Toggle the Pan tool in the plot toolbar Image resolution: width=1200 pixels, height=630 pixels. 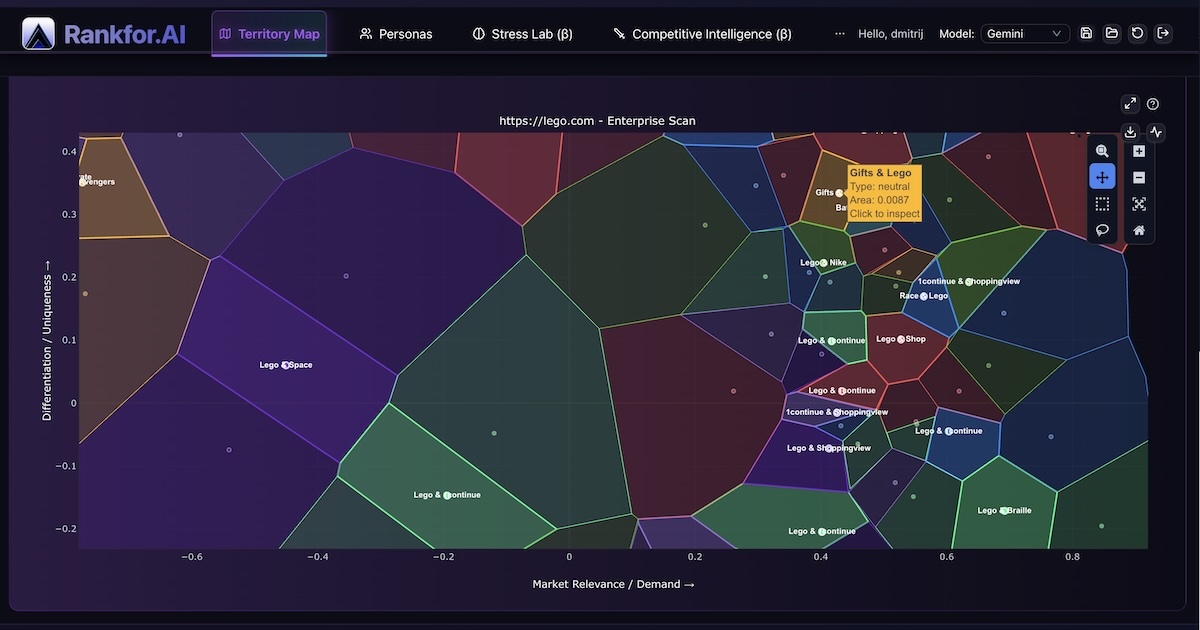tap(1102, 177)
